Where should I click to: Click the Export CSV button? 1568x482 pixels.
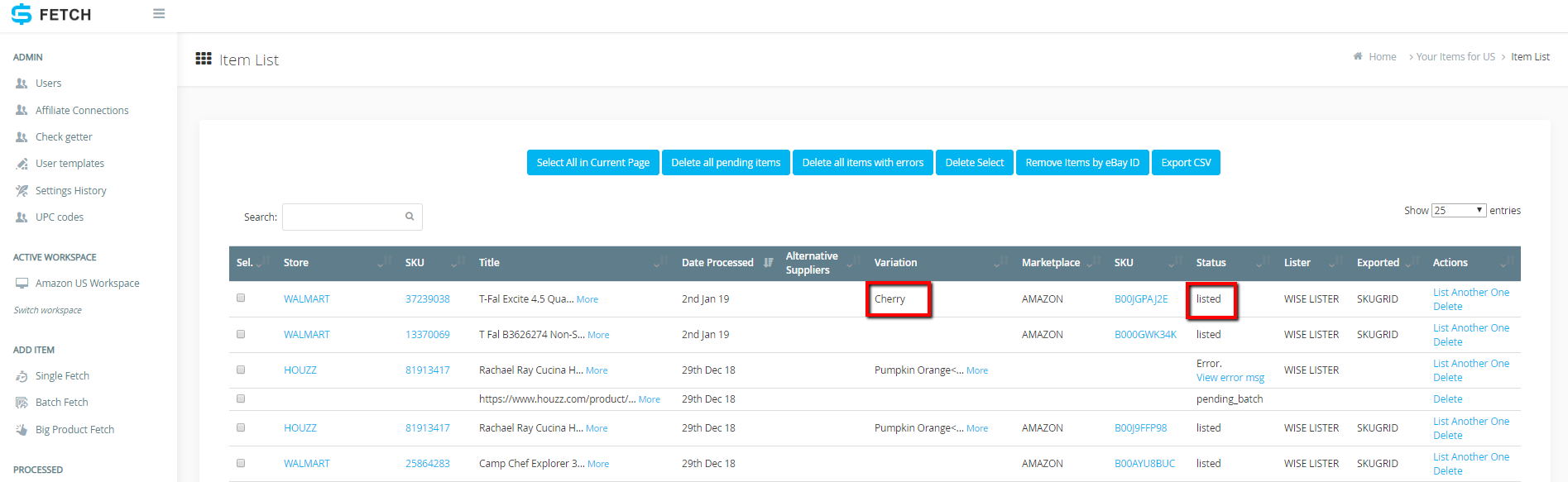1186,162
